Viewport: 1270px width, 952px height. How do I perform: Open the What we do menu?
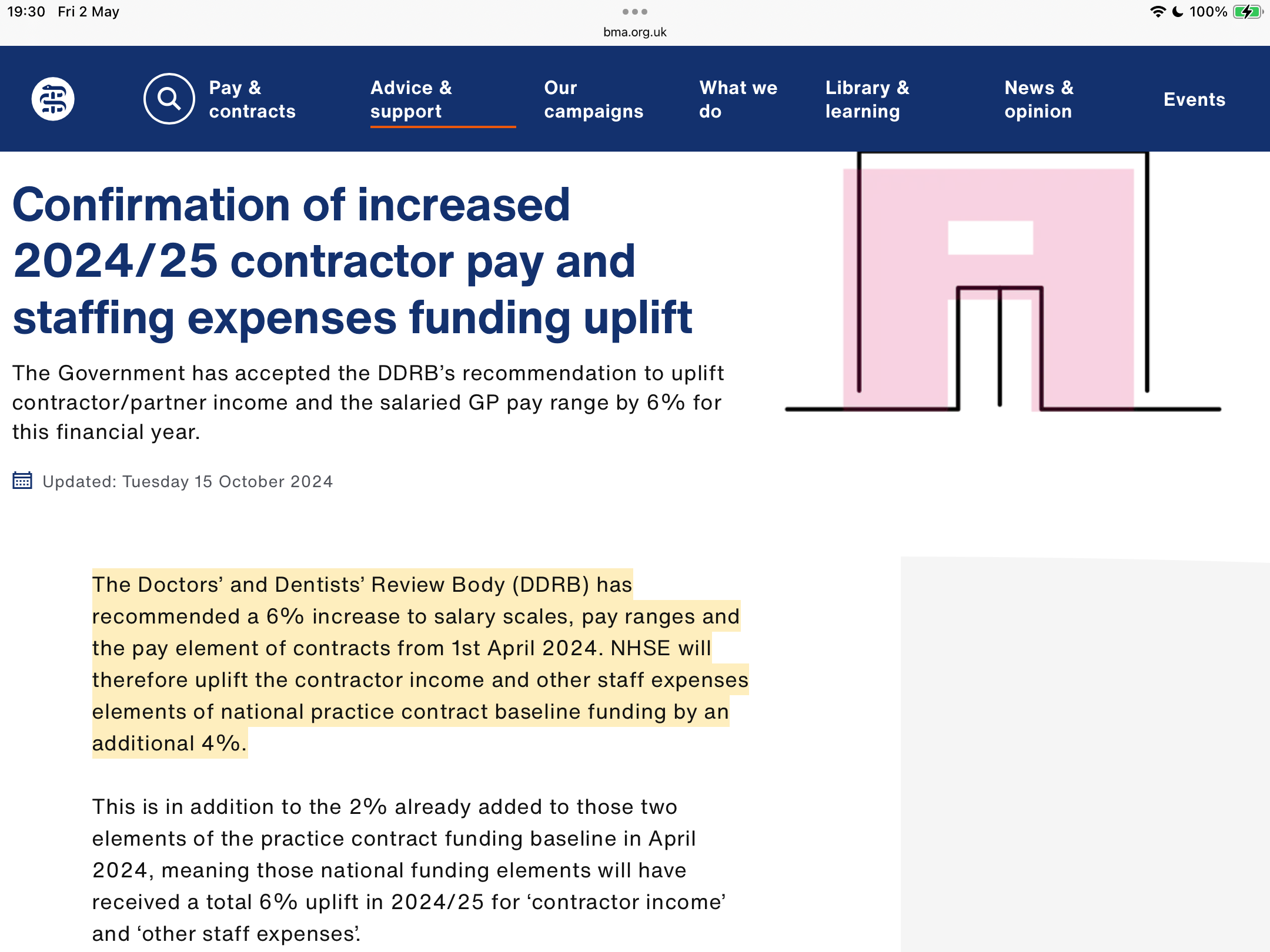click(738, 99)
